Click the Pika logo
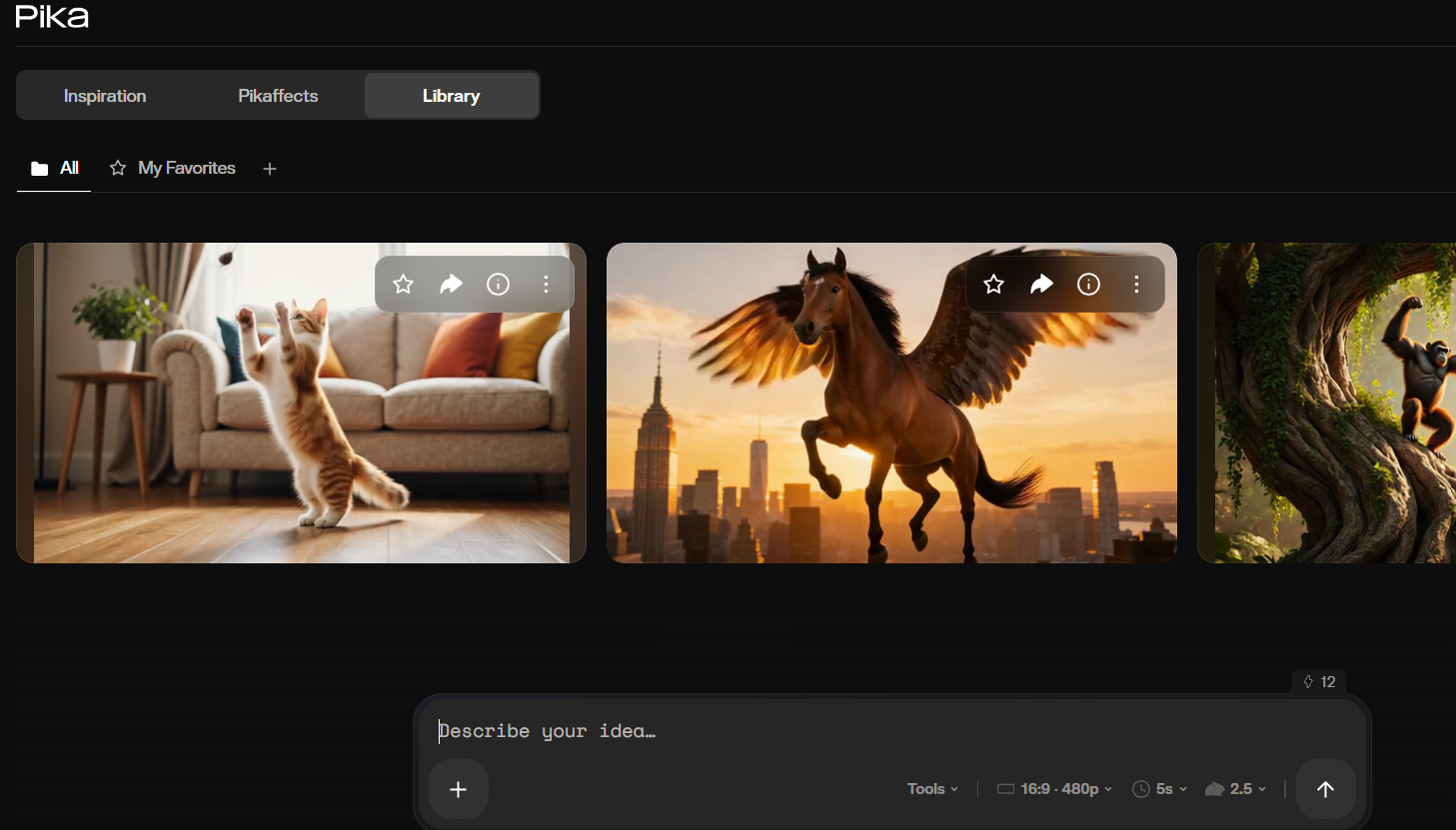Viewport: 1456px width, 830px height. [52, 16]
